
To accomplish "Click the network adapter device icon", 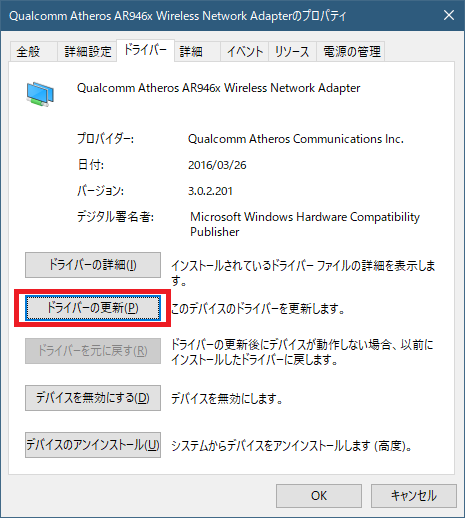I will coord(40,94).
